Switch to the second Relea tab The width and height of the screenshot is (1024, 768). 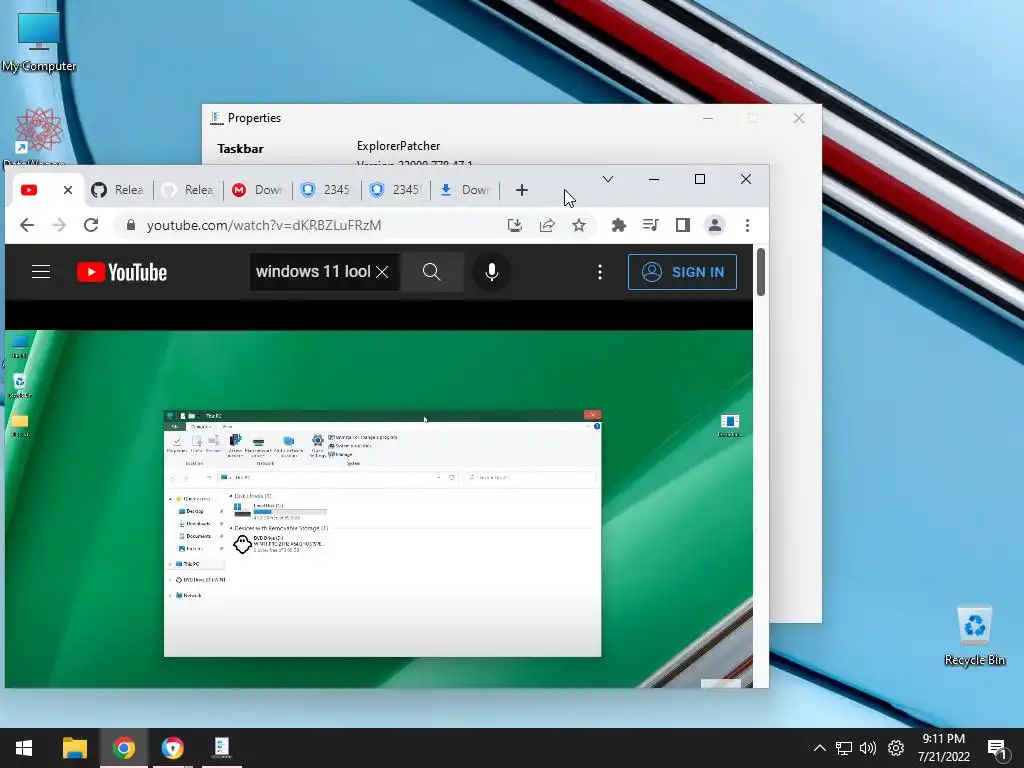(188, 190)
